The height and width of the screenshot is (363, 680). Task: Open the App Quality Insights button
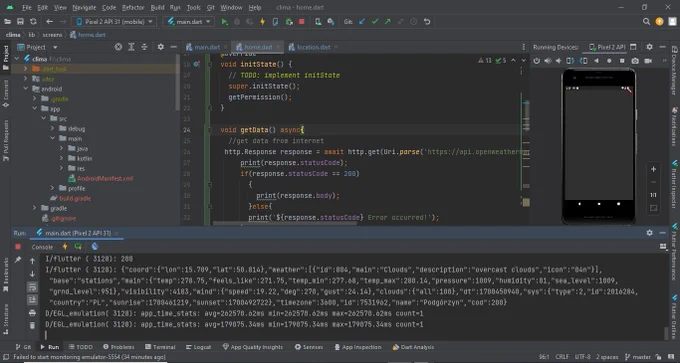point(252,347)
